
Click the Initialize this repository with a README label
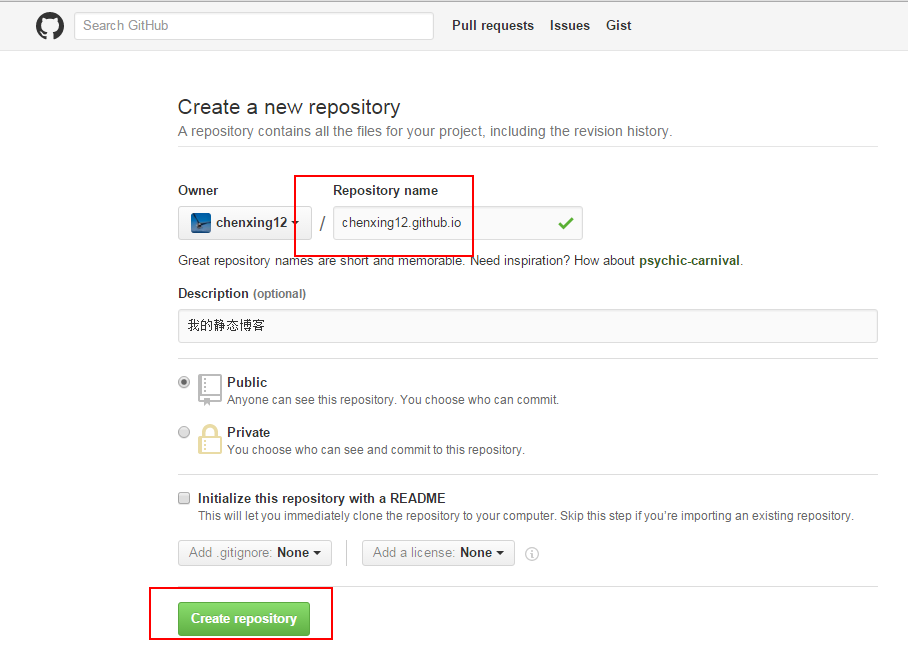point(321,498)
